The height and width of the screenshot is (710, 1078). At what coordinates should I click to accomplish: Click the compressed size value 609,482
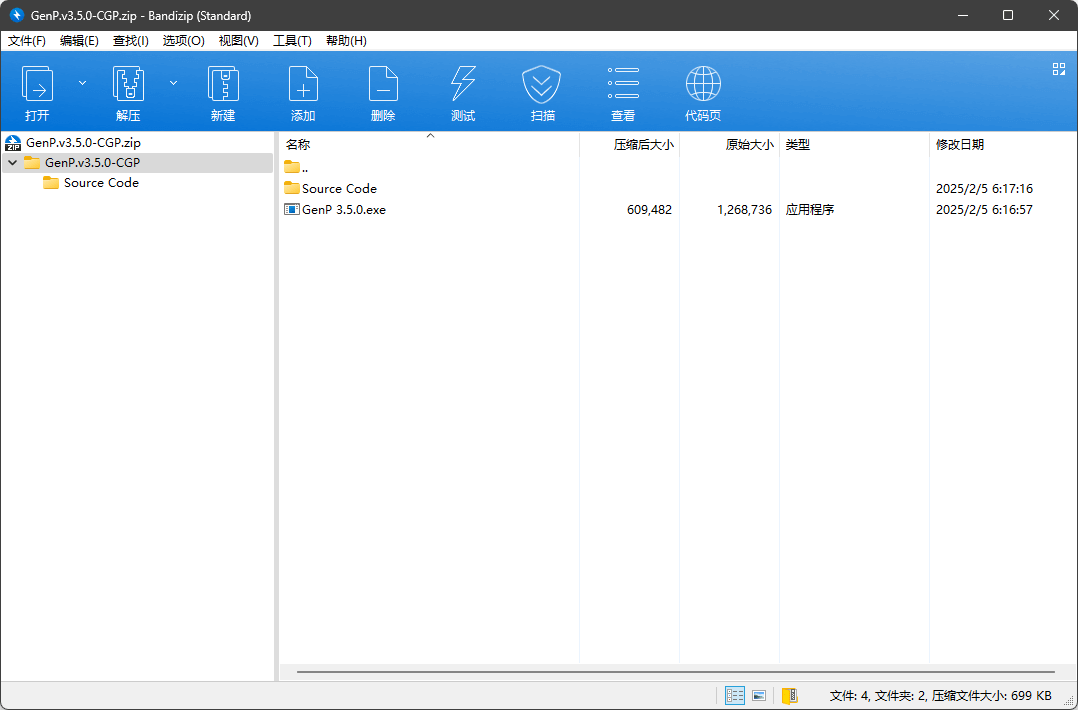(x=649, y=210)
